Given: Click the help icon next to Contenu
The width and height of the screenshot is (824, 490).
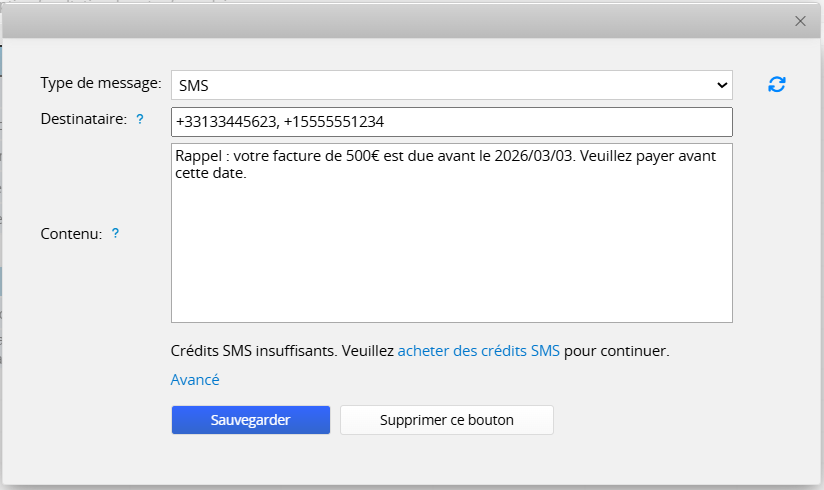Looking at the screenshot, I should 115,233.
